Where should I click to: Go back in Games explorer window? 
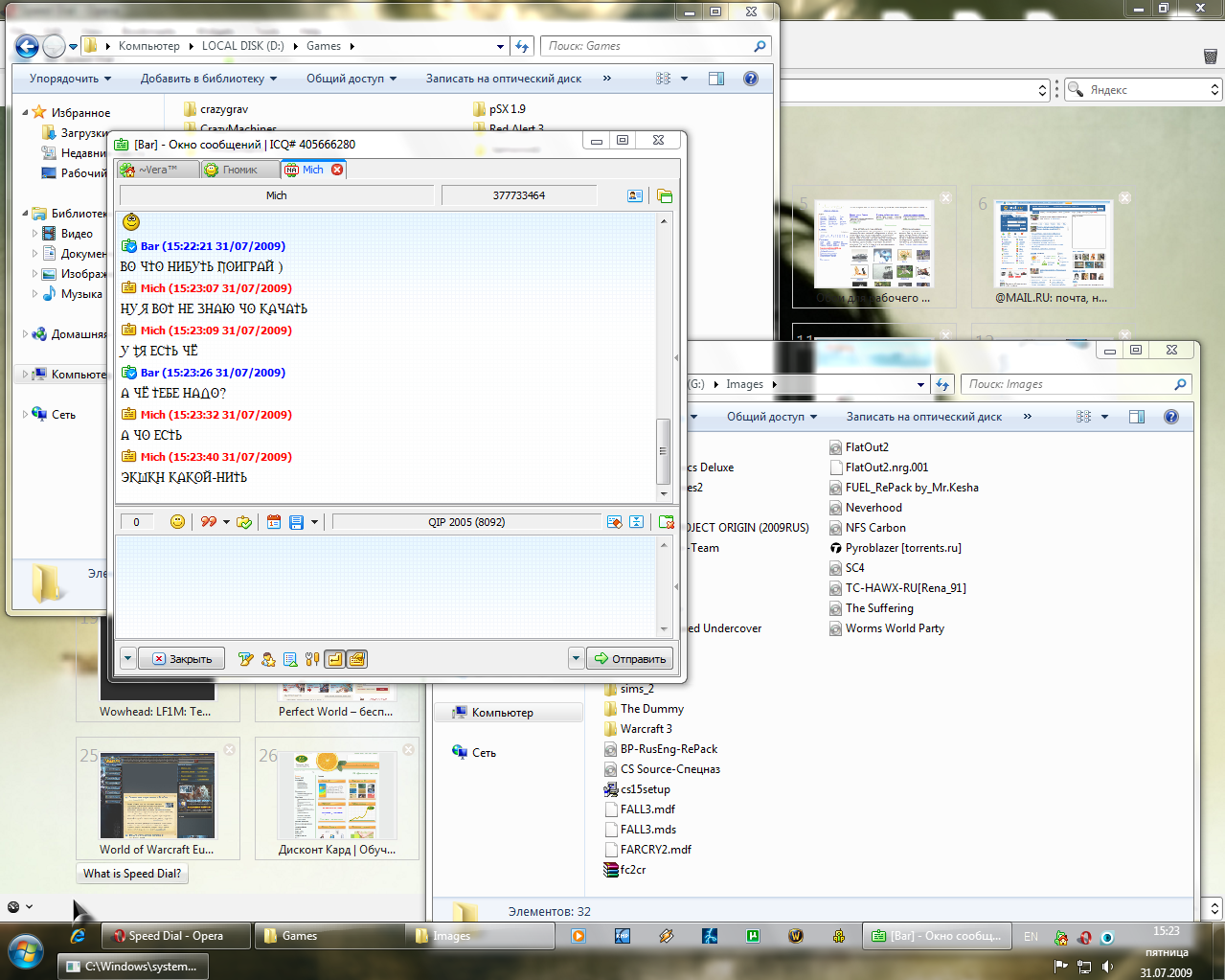coord(27,46)
